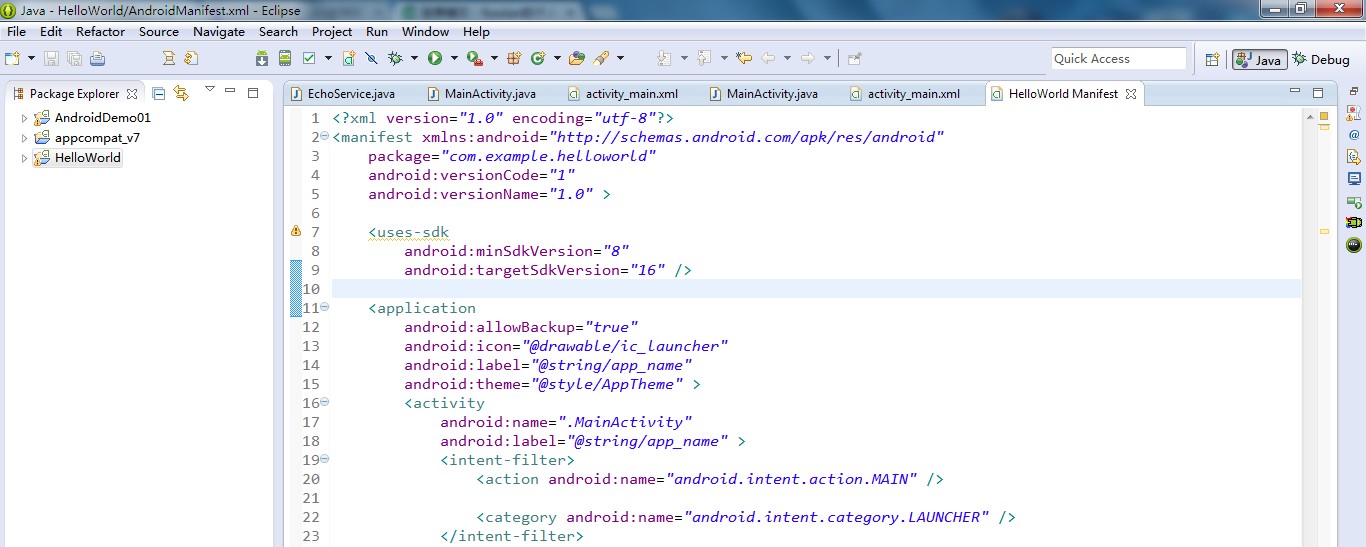
Task: Open the External Tools dropdown arrow
Action: [x=493, y=59]
